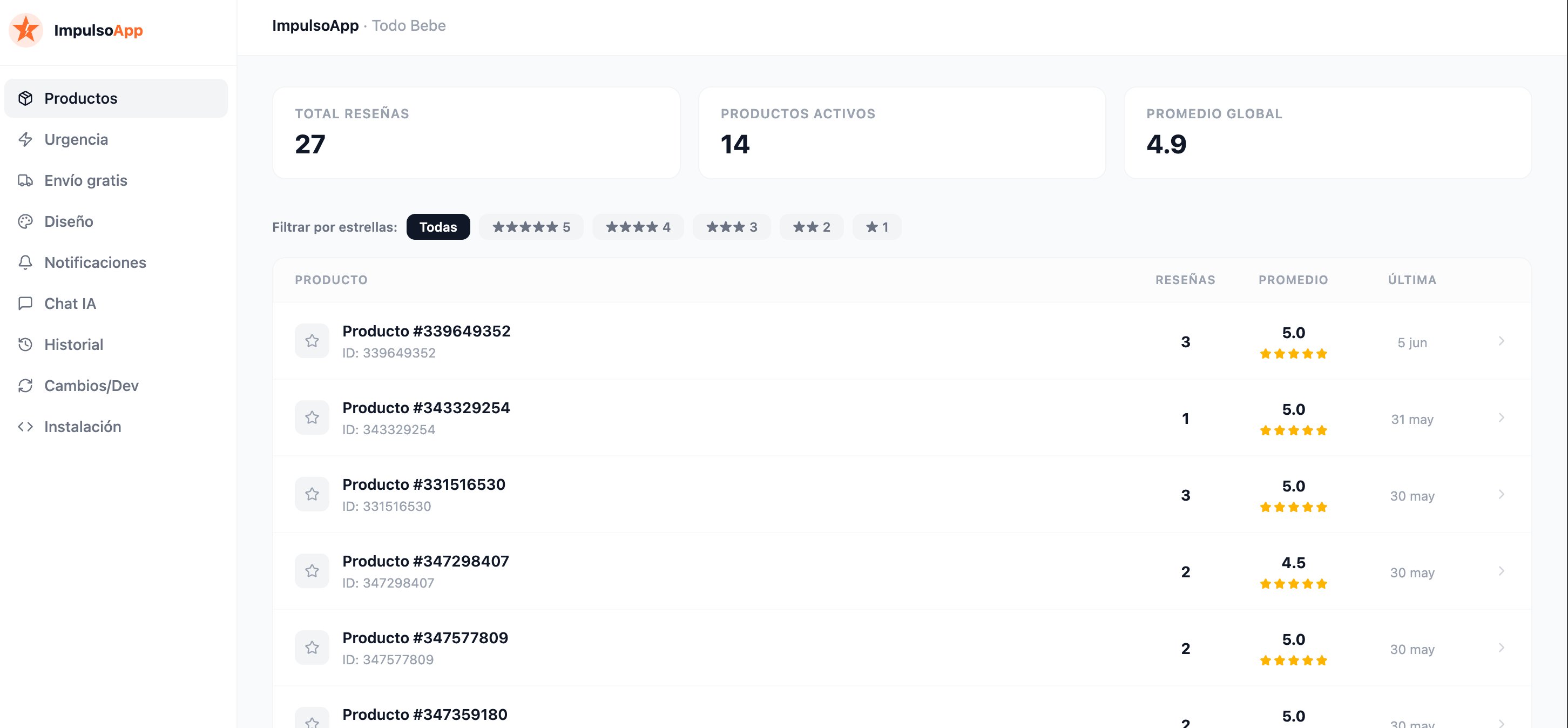
Task: Filter reviews by 4 stars
Action: coord(638,227)
